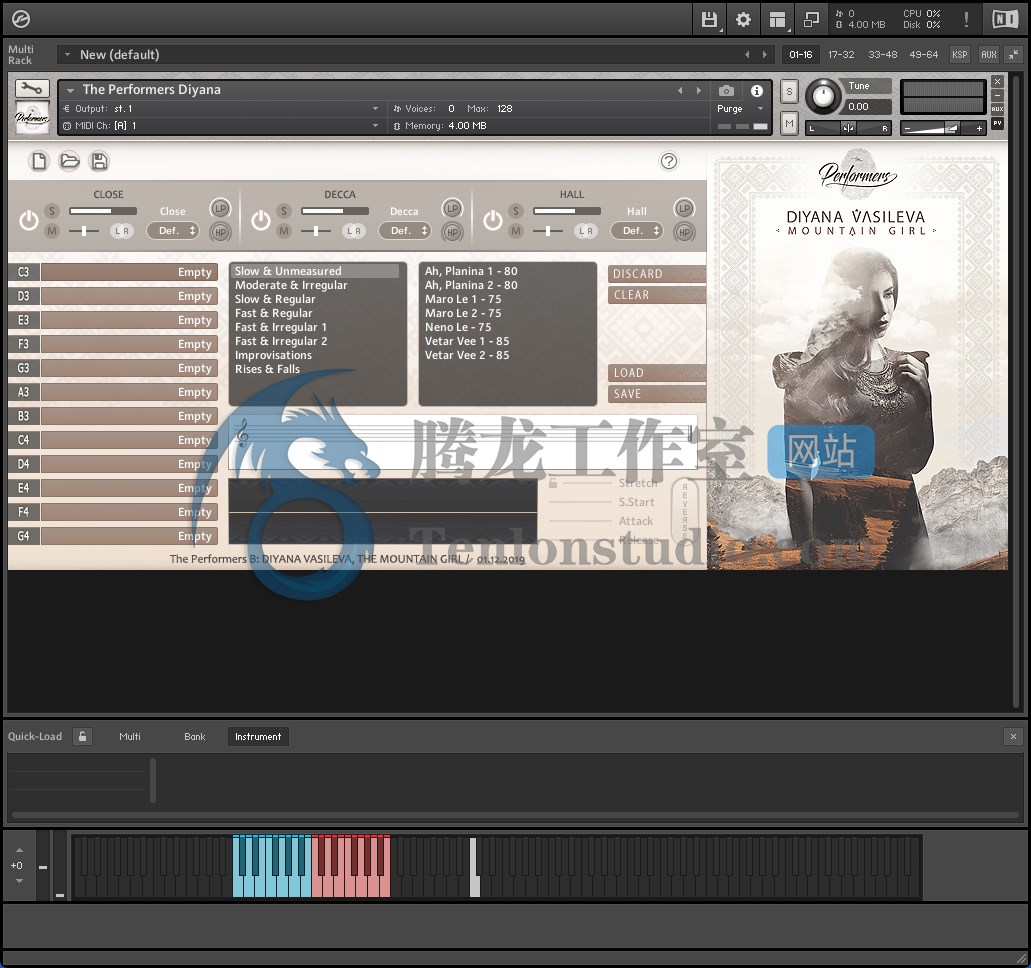This screenshot has height=968, width=1031.
Task: Click the snapshot camera icon
Action: (727, 90)
